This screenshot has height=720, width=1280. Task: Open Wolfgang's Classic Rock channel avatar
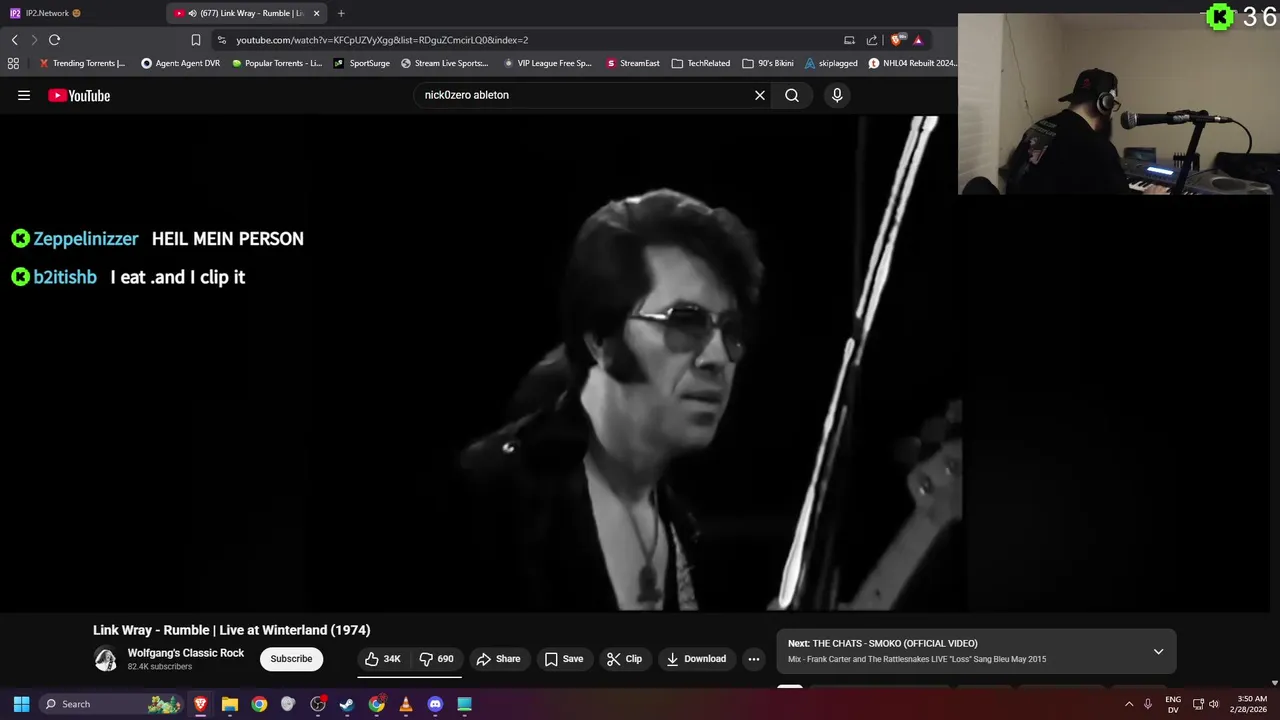(x=105, y=659)
